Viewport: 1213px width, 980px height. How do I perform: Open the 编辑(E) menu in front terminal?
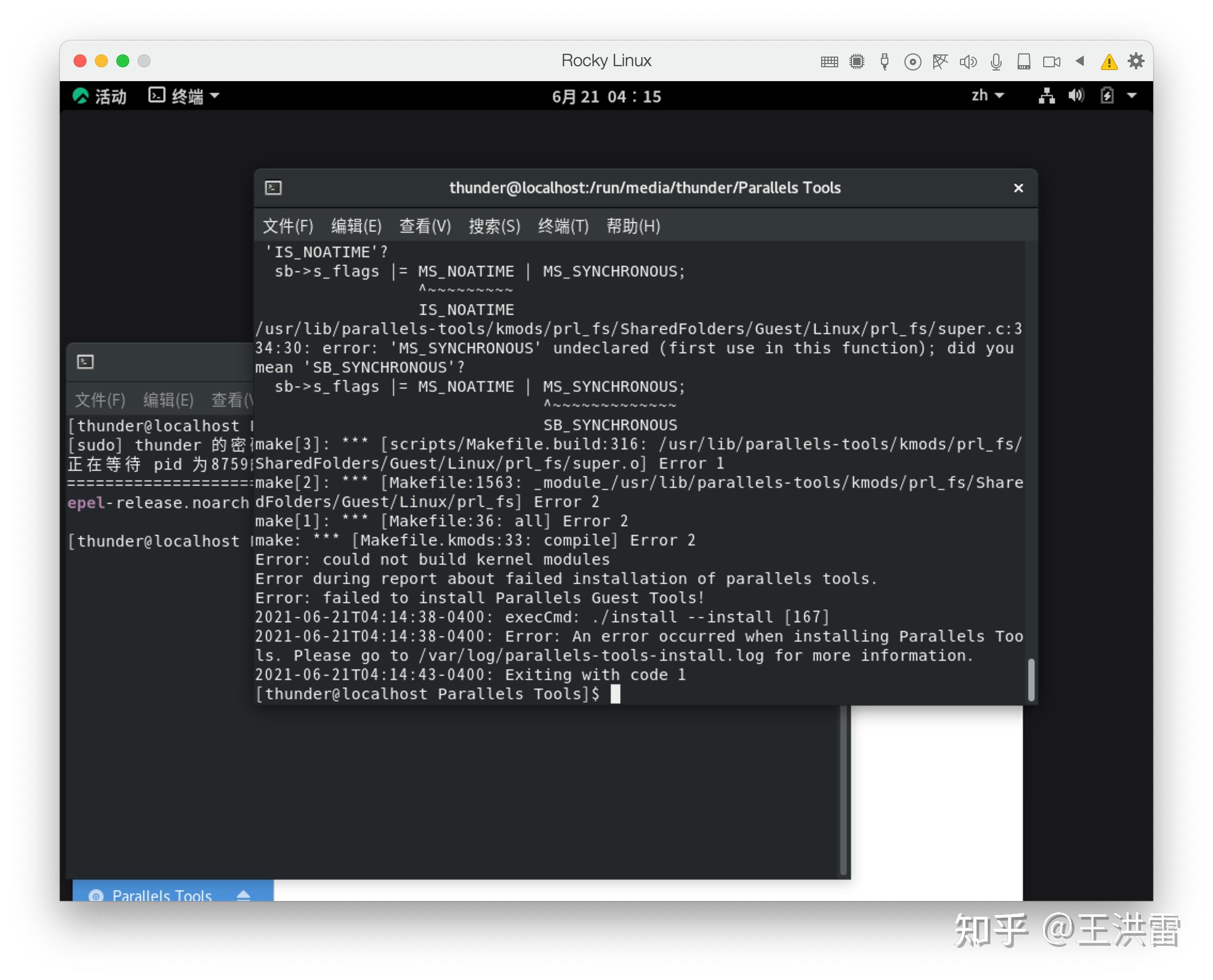tap(356, 226)
